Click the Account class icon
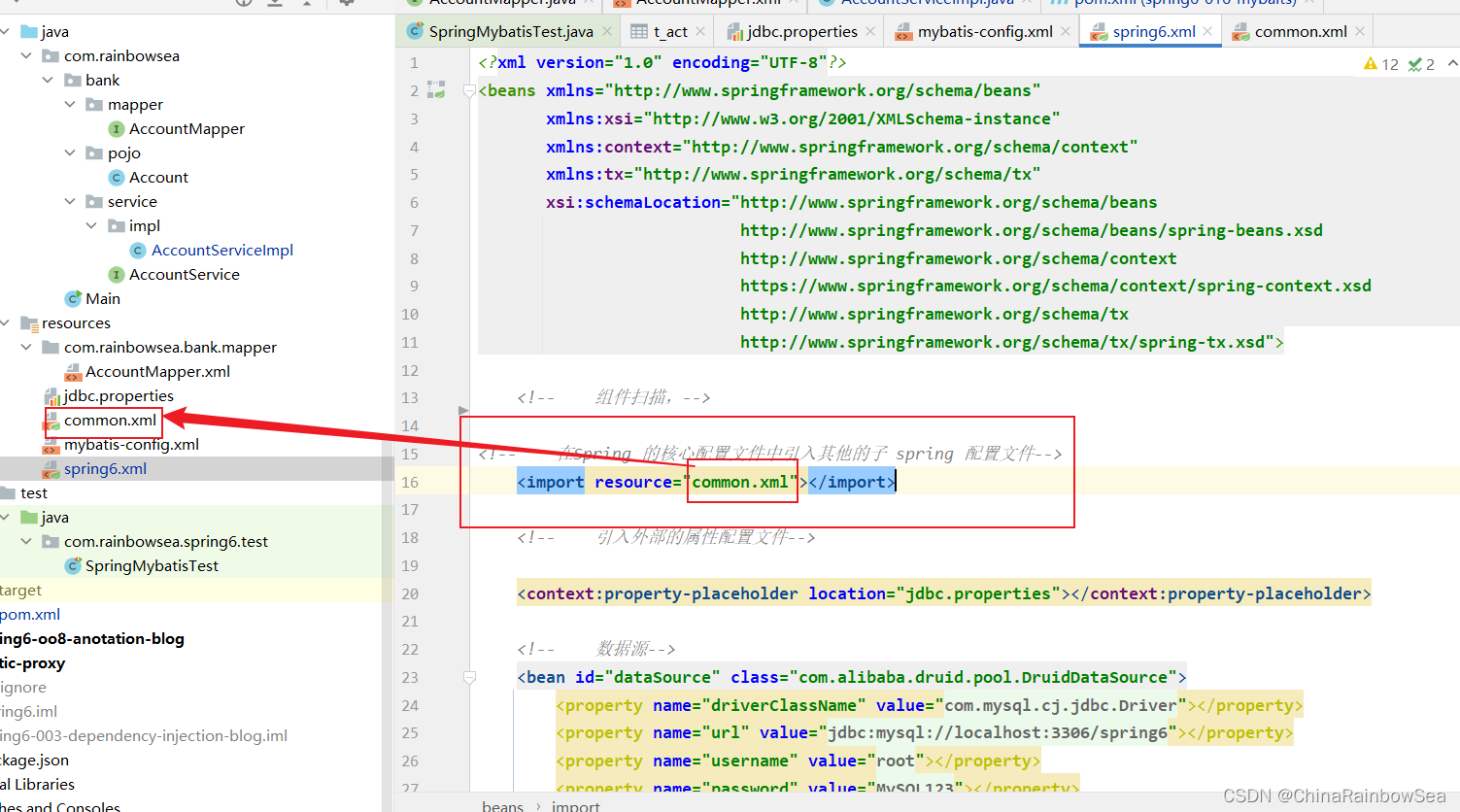 [x=117, y=177]
